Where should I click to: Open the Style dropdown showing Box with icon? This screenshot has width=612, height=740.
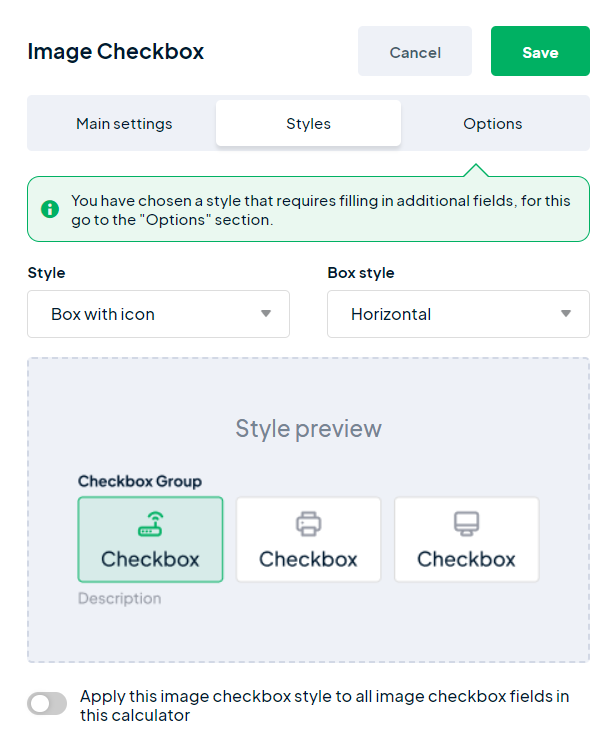(x=159, y=314)
